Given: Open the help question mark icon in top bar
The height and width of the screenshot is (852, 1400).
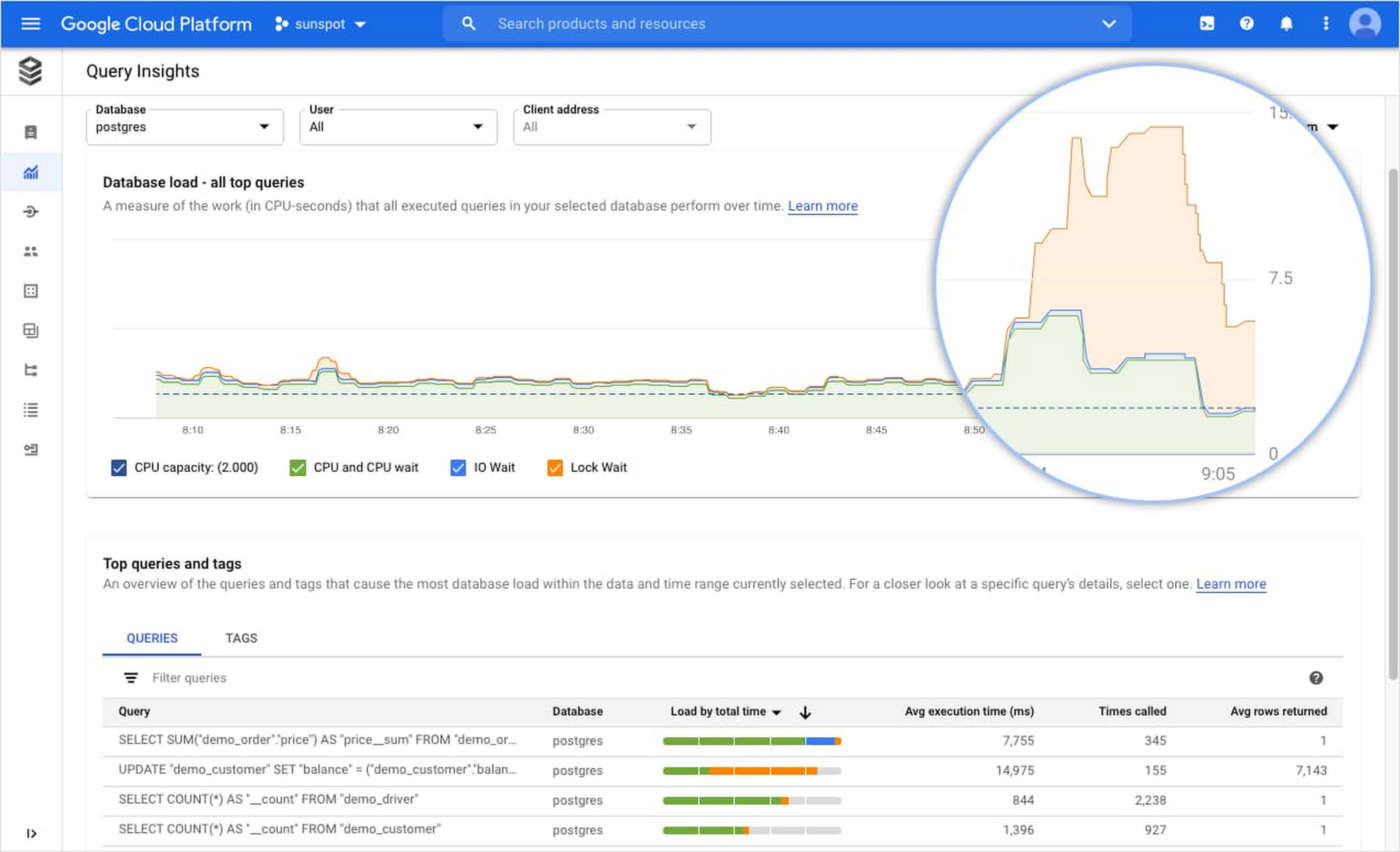Looking at the screenshot, I should point(1247,23).
